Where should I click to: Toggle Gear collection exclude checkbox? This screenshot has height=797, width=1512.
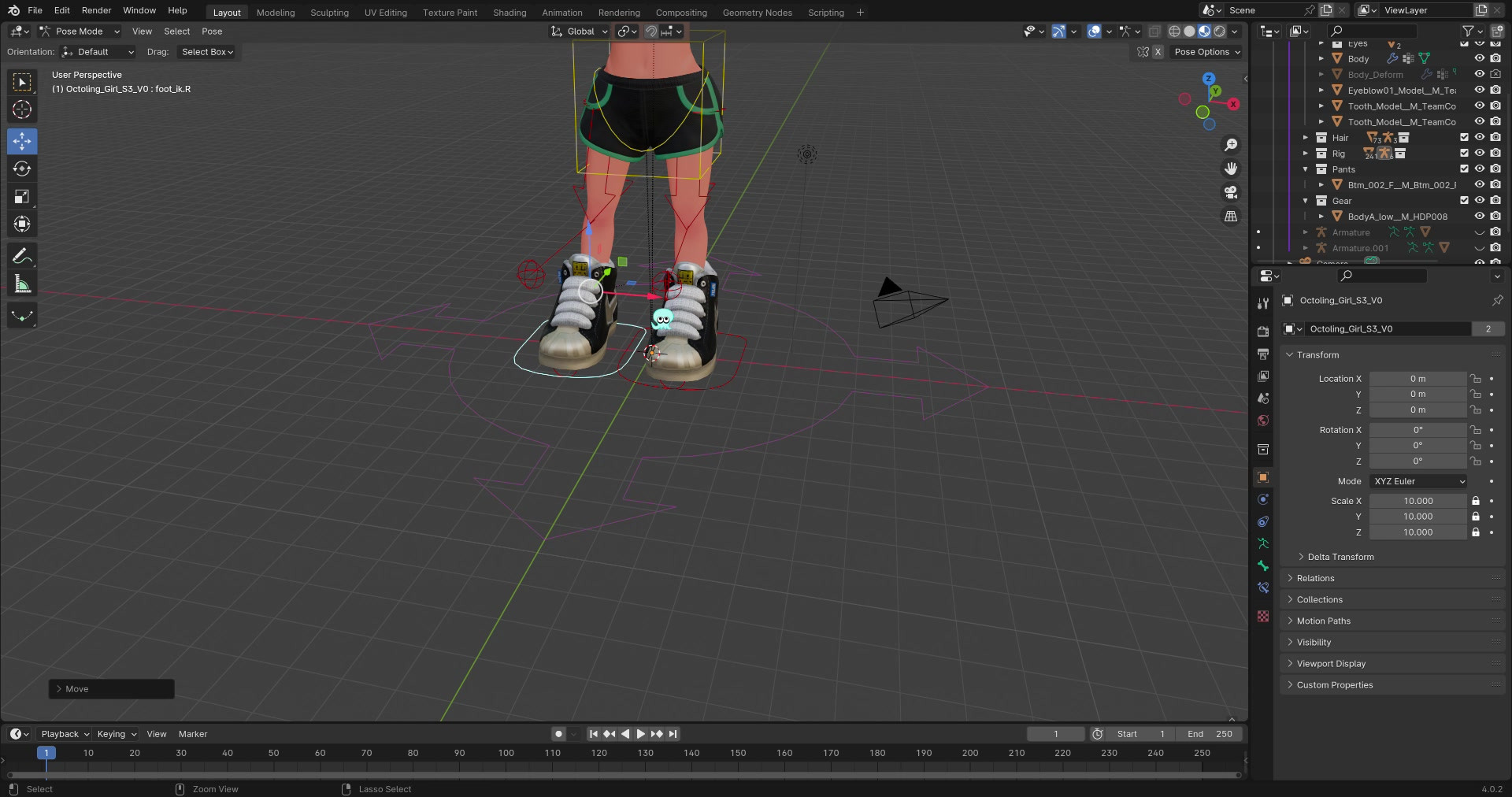pos(1464,201)
